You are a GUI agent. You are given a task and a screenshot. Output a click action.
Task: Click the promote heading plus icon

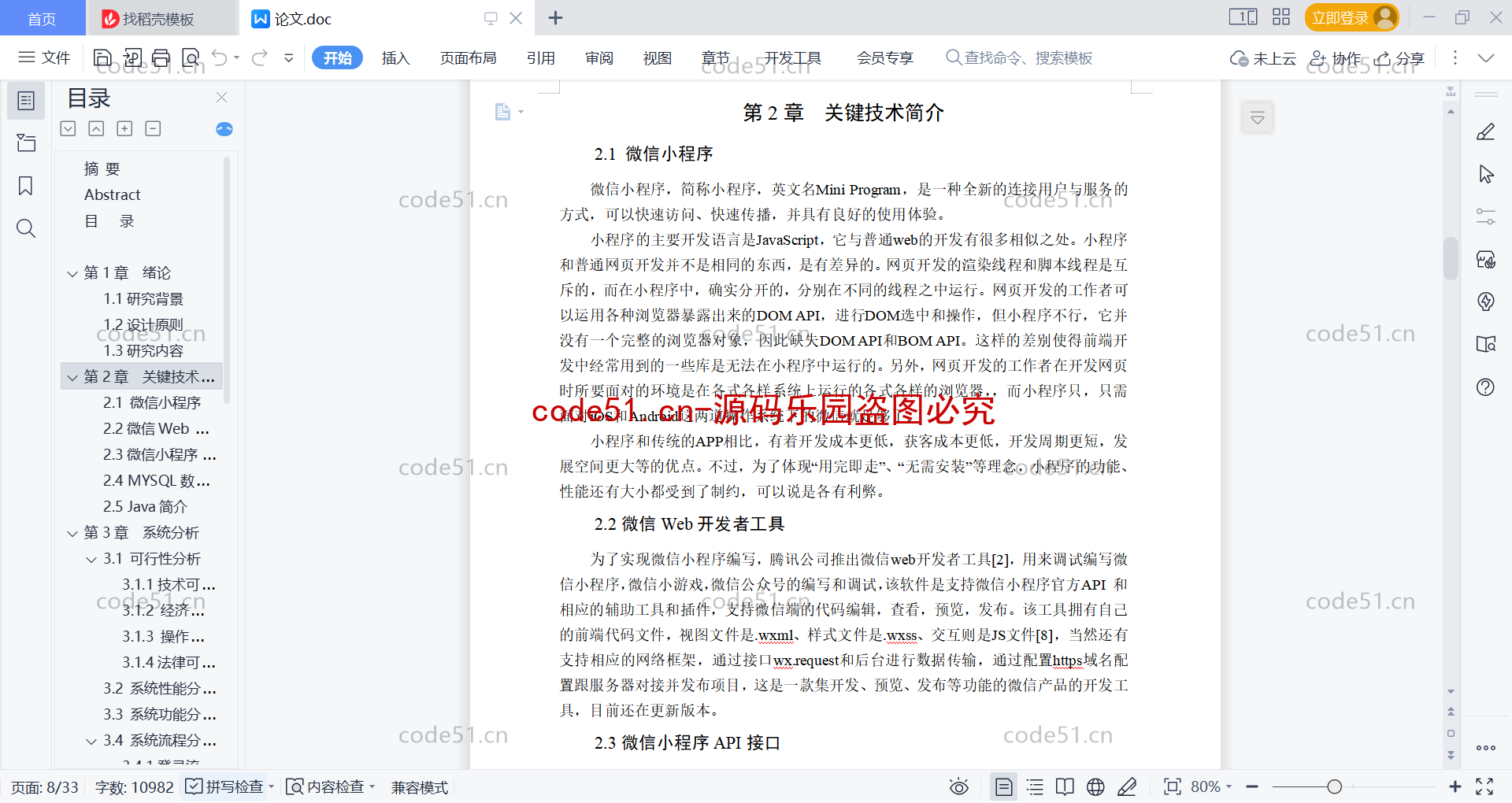(x=124, y=128)
